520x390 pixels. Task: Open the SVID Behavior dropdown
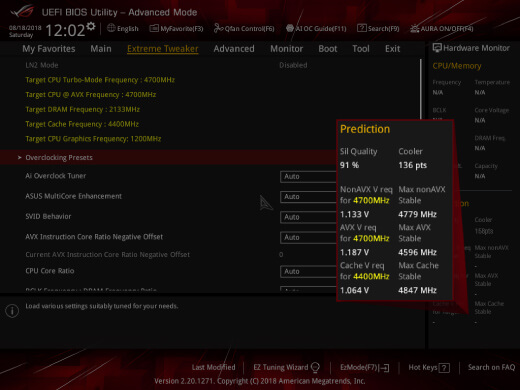click(308, 217)
